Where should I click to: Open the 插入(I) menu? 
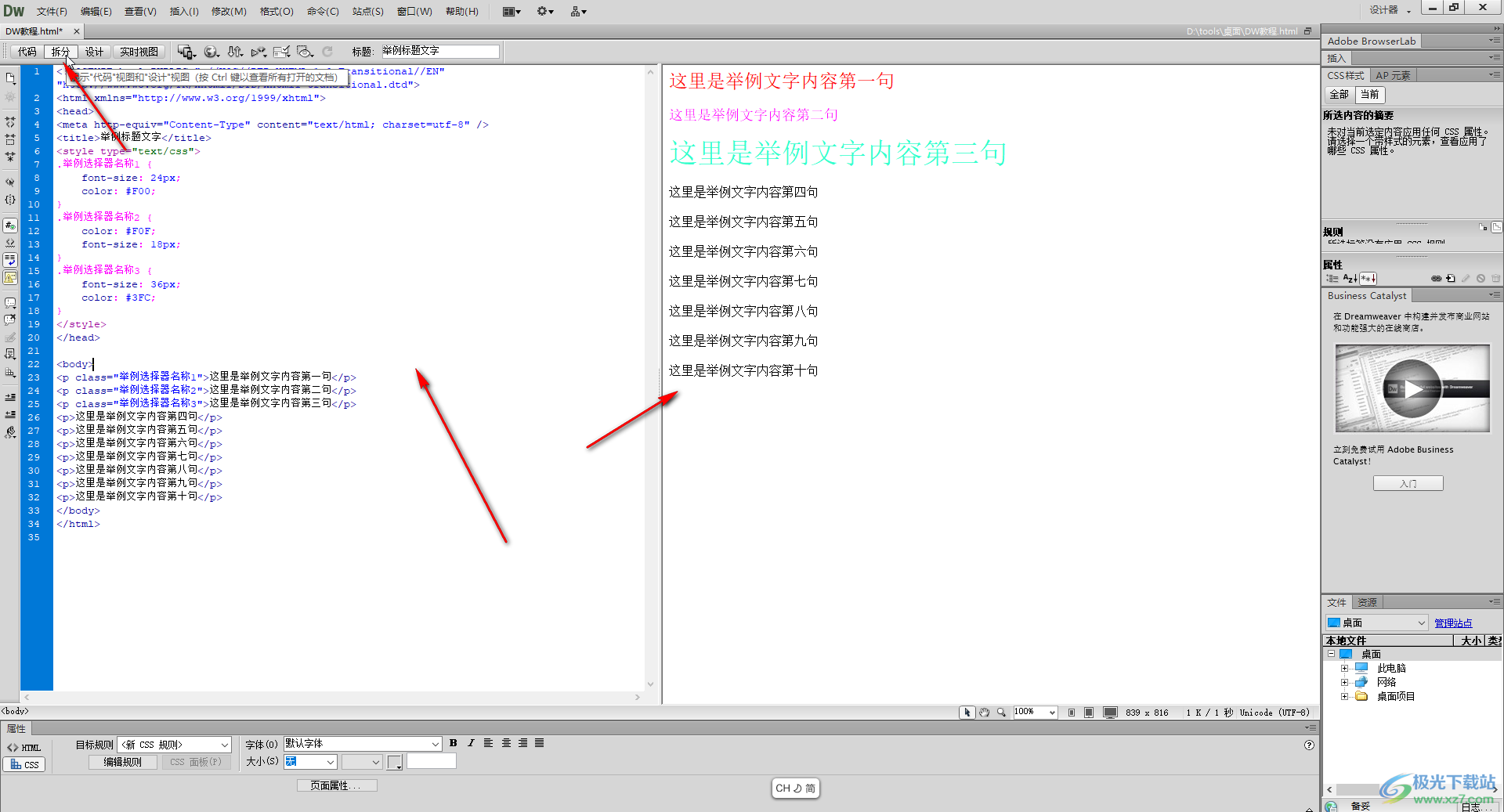[x=184, y=11]
